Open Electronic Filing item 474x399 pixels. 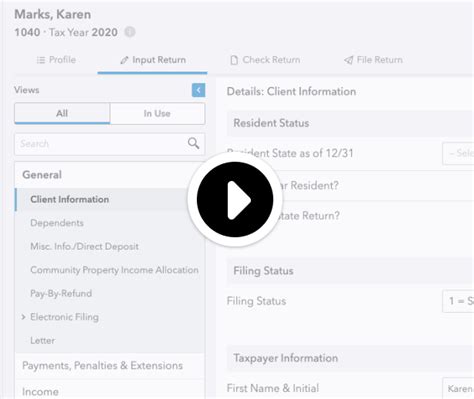[64, 317]
